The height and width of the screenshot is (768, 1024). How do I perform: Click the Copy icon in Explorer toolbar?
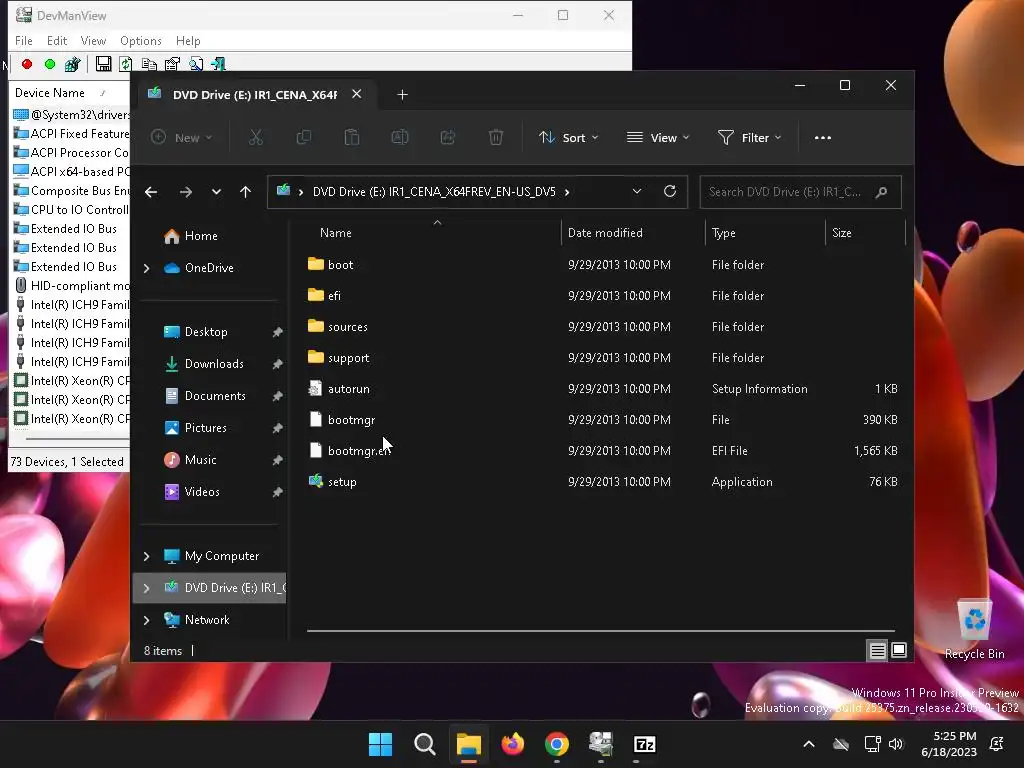click(304, 138)
